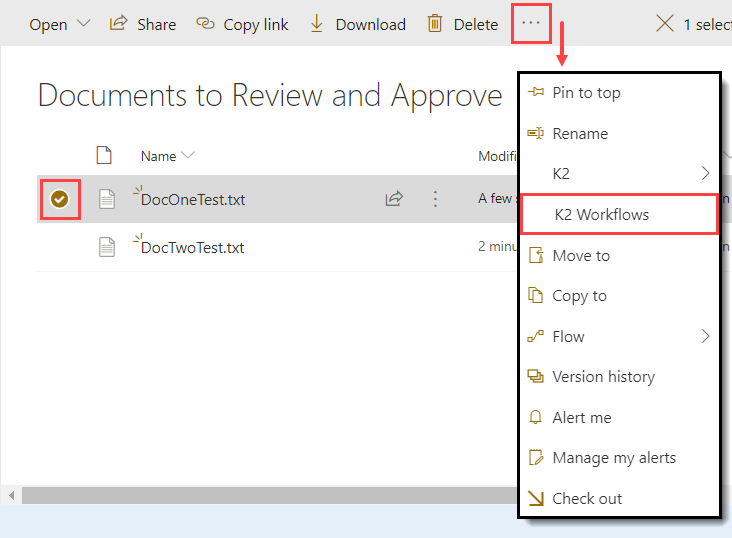Open the toolbar ellipsis overflow menu
Image resolution: width=732 pixels, height=538 pixels.
click(x=531, y=24)
